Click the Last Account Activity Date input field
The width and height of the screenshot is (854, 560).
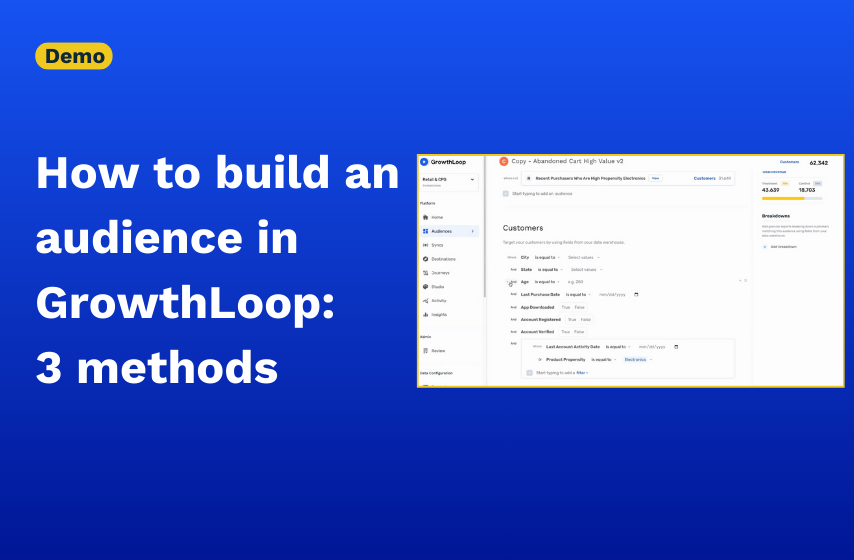(652, 347)
